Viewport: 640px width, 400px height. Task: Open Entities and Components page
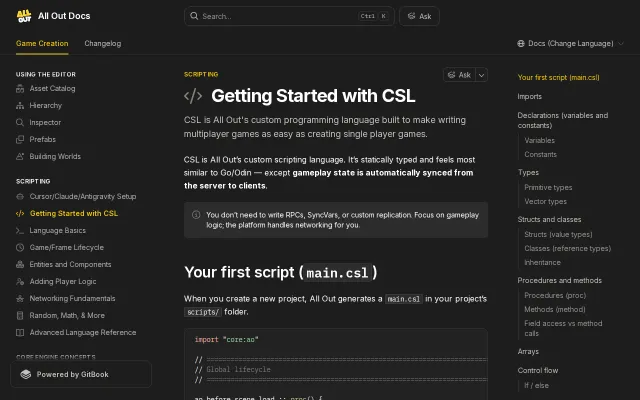pyautogui.click(x=70, y=264)
